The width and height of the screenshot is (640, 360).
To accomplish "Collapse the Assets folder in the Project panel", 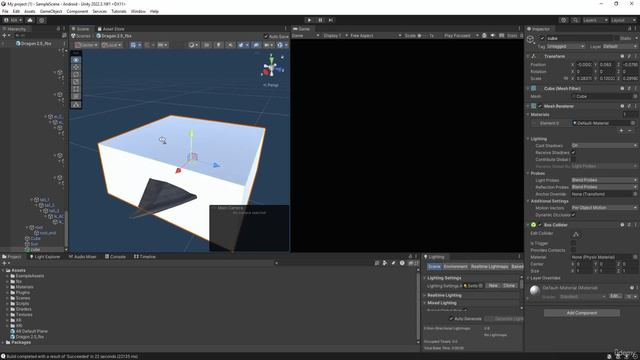I will coord(3,271).
